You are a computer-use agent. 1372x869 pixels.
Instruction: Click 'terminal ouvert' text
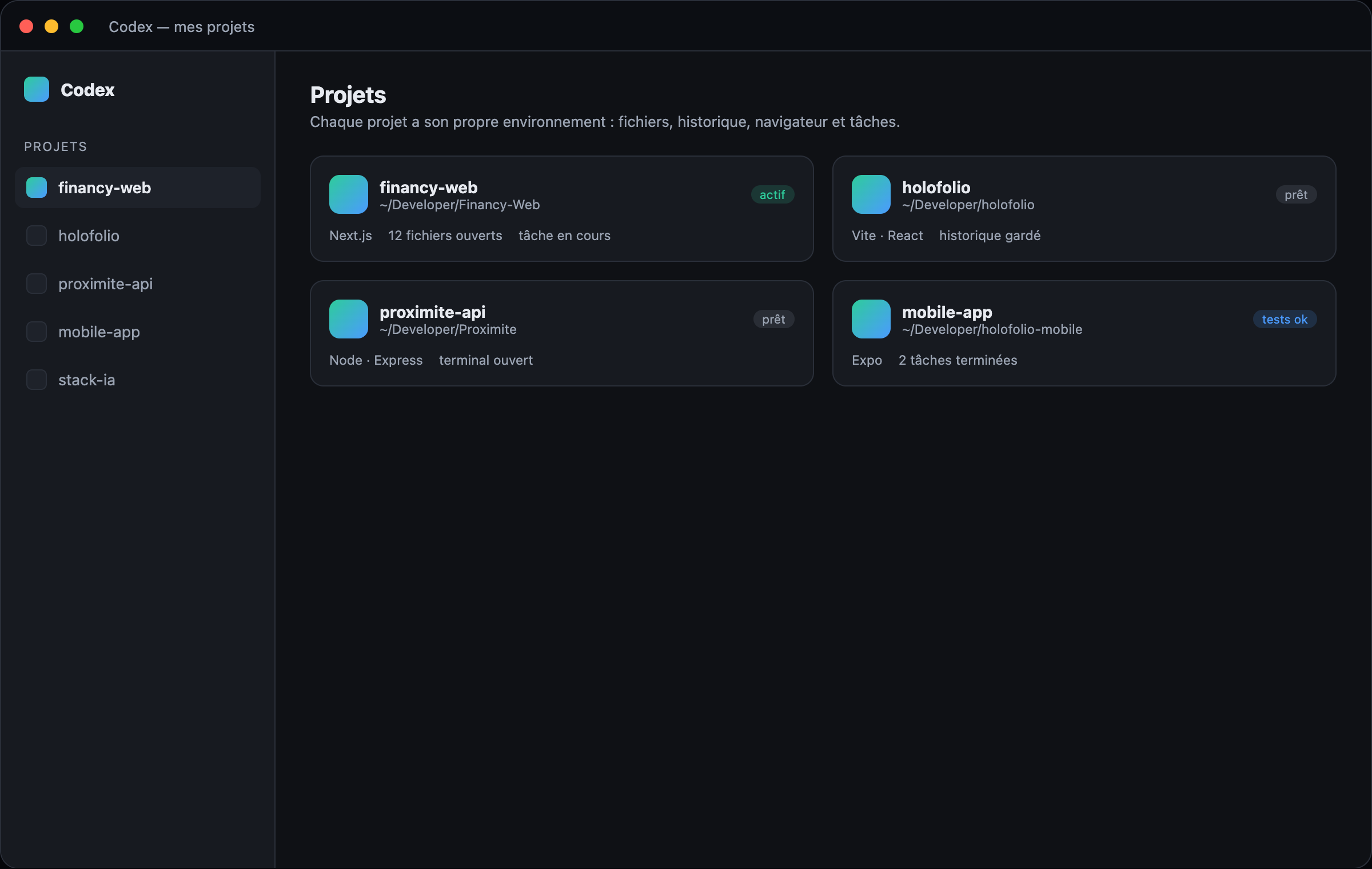click(x=486, y=360)
